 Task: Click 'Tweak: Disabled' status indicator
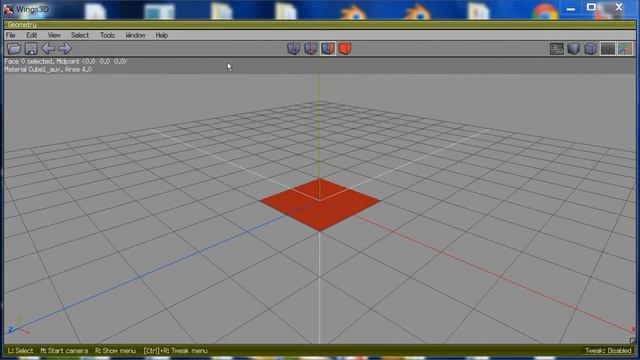click(608, 351)
